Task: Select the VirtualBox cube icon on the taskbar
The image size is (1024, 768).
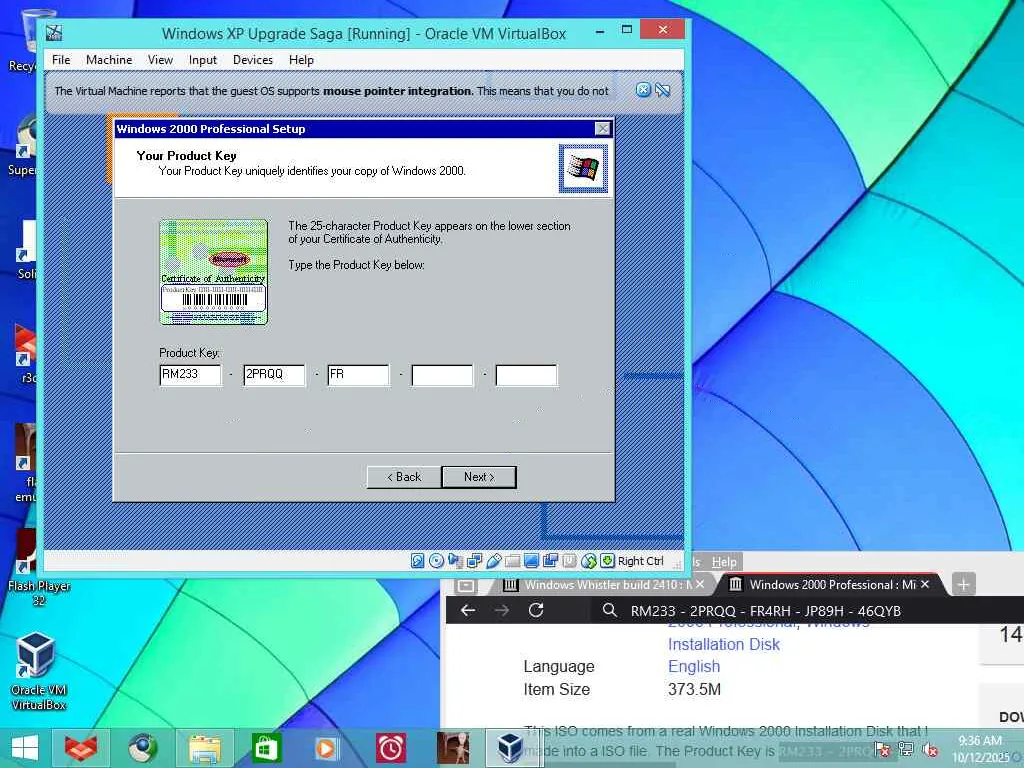Action: 510,748
